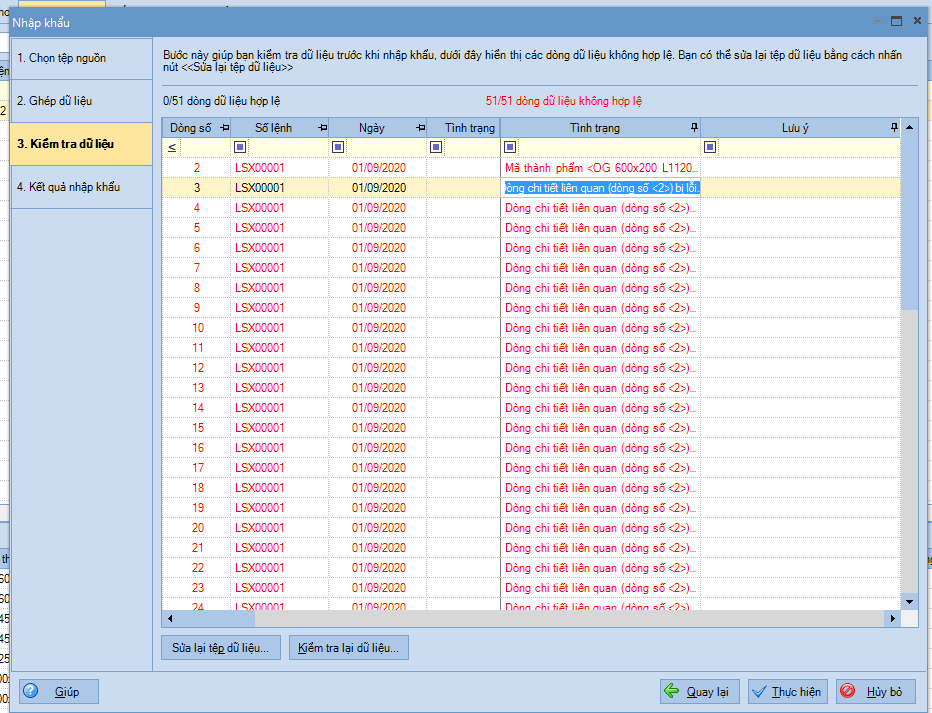Open help with the Giúp button
Screen dimensions: 932x713
59,691
